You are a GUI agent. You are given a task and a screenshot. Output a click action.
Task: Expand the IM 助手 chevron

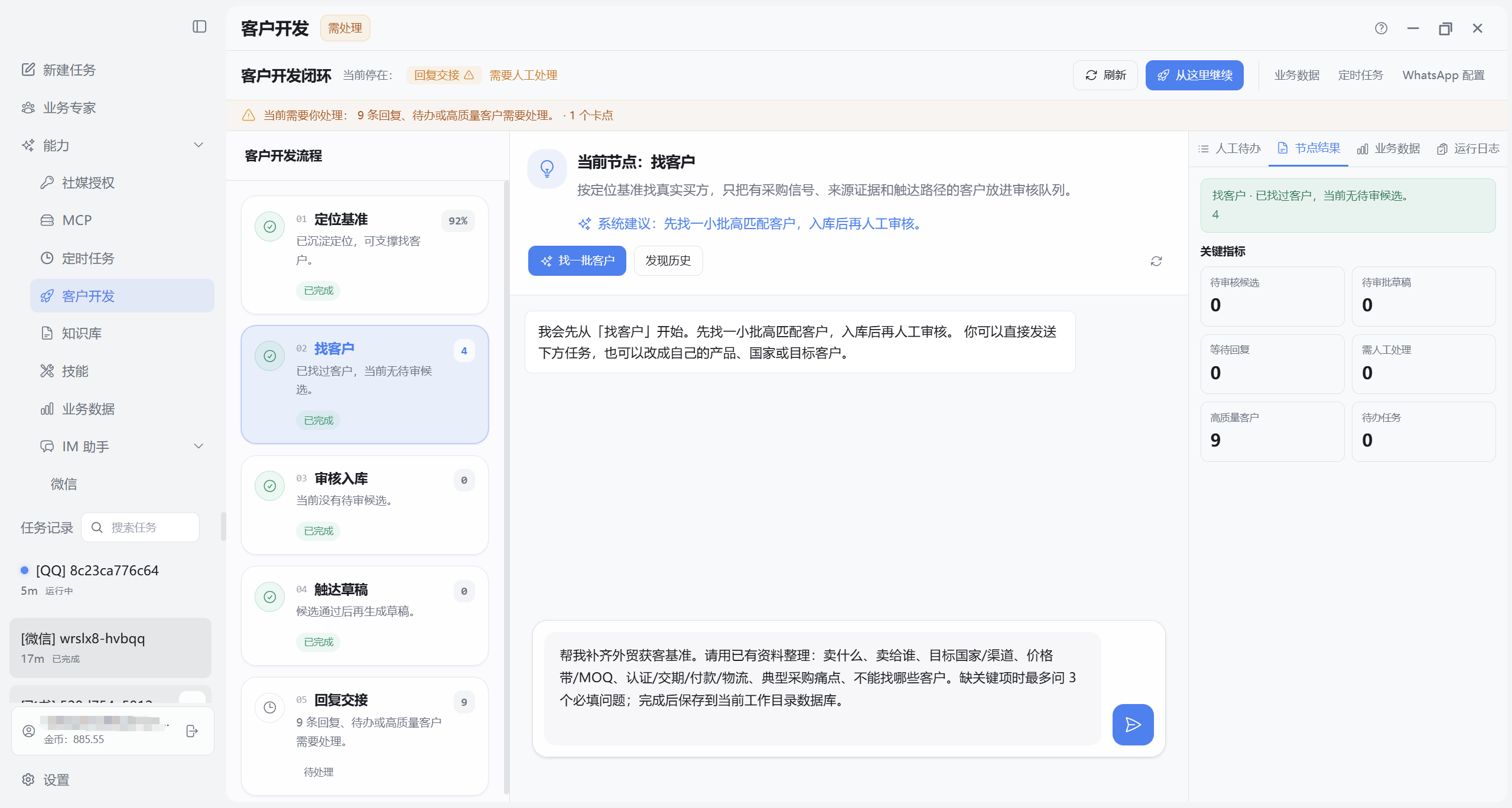pyautogui.click(x=199, y=446)
